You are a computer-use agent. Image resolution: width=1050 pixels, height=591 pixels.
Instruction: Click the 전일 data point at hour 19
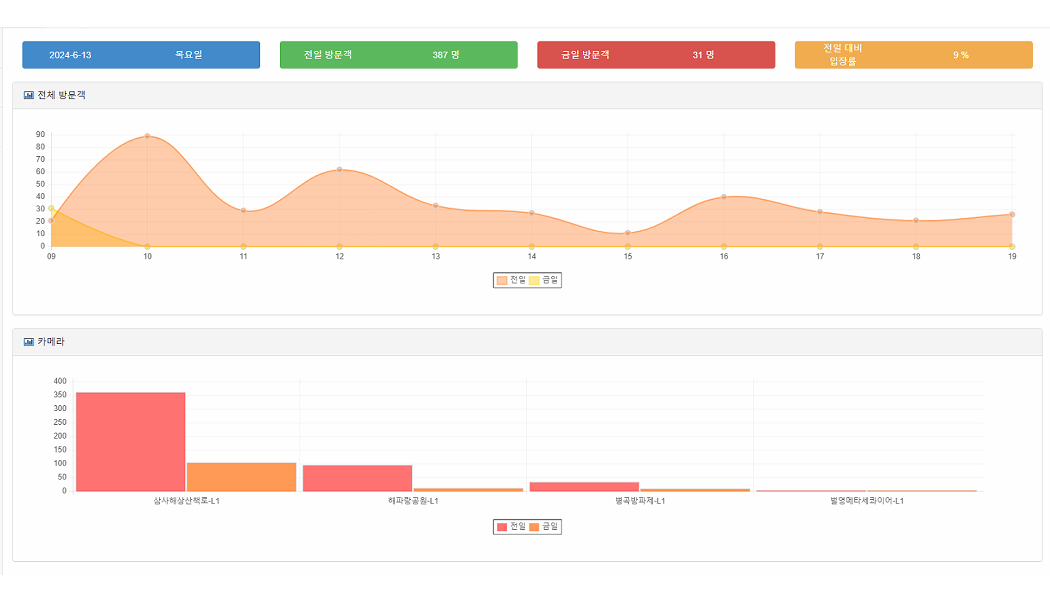pos(1012,215)
